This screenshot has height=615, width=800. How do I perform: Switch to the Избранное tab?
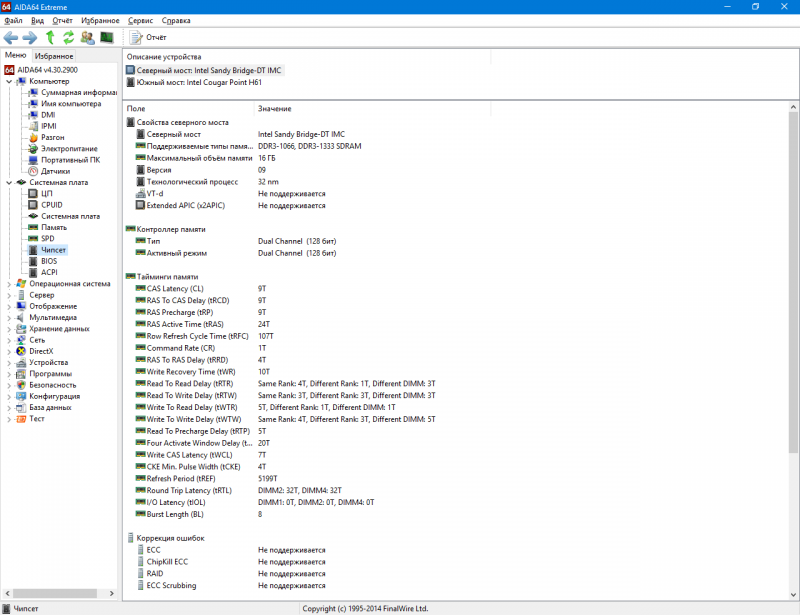pos(53,56)
